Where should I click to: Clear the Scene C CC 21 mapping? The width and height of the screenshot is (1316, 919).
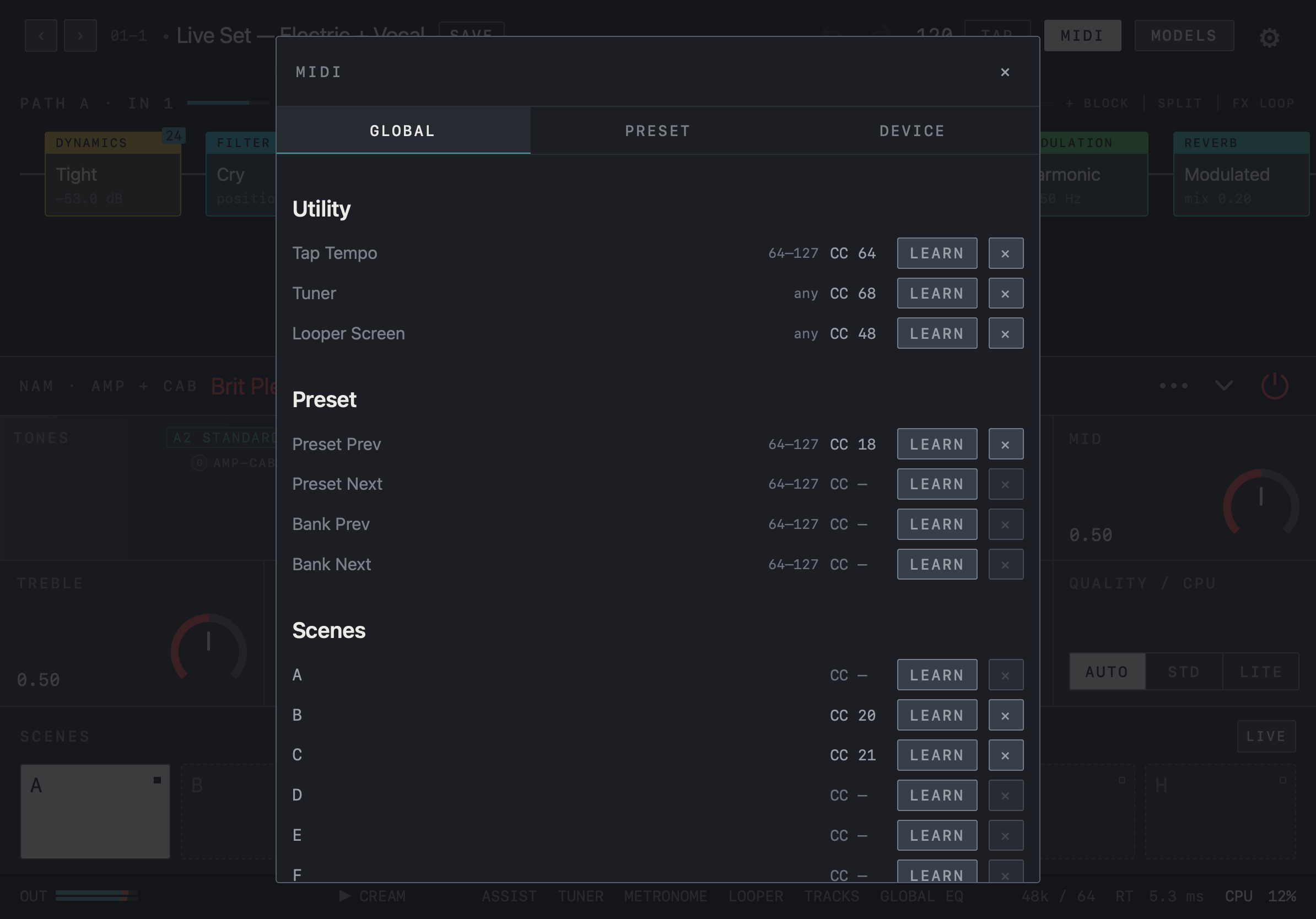pos(1006,755)
